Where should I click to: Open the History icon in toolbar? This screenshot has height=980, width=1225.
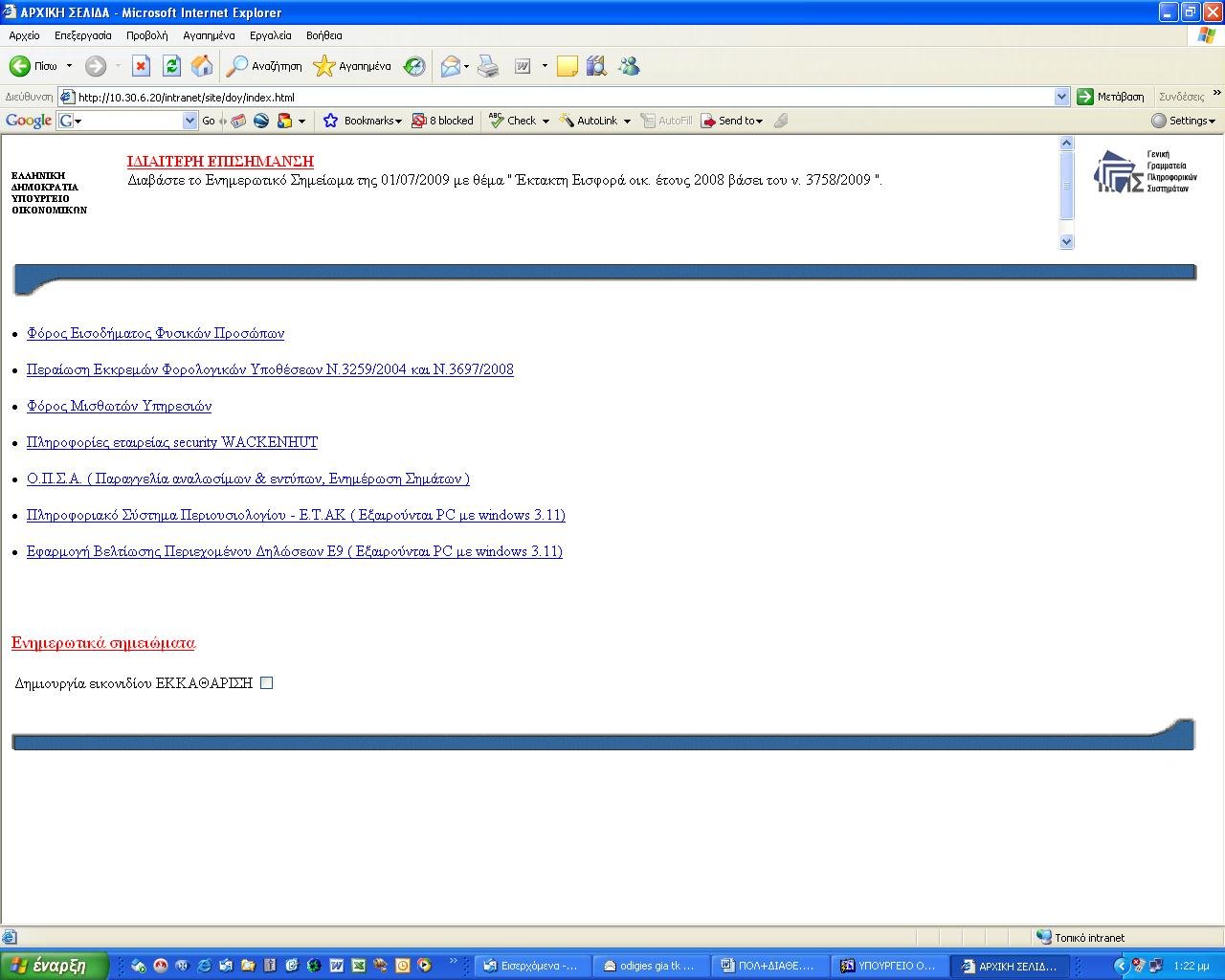[x=413, y=66]
